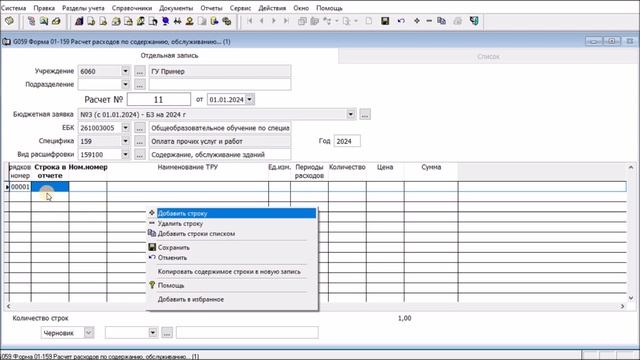Image resolution: width=640 pixels, height=360 pixels.
Task: Go to previous record navigation arrow
Action: coord(262,21)
